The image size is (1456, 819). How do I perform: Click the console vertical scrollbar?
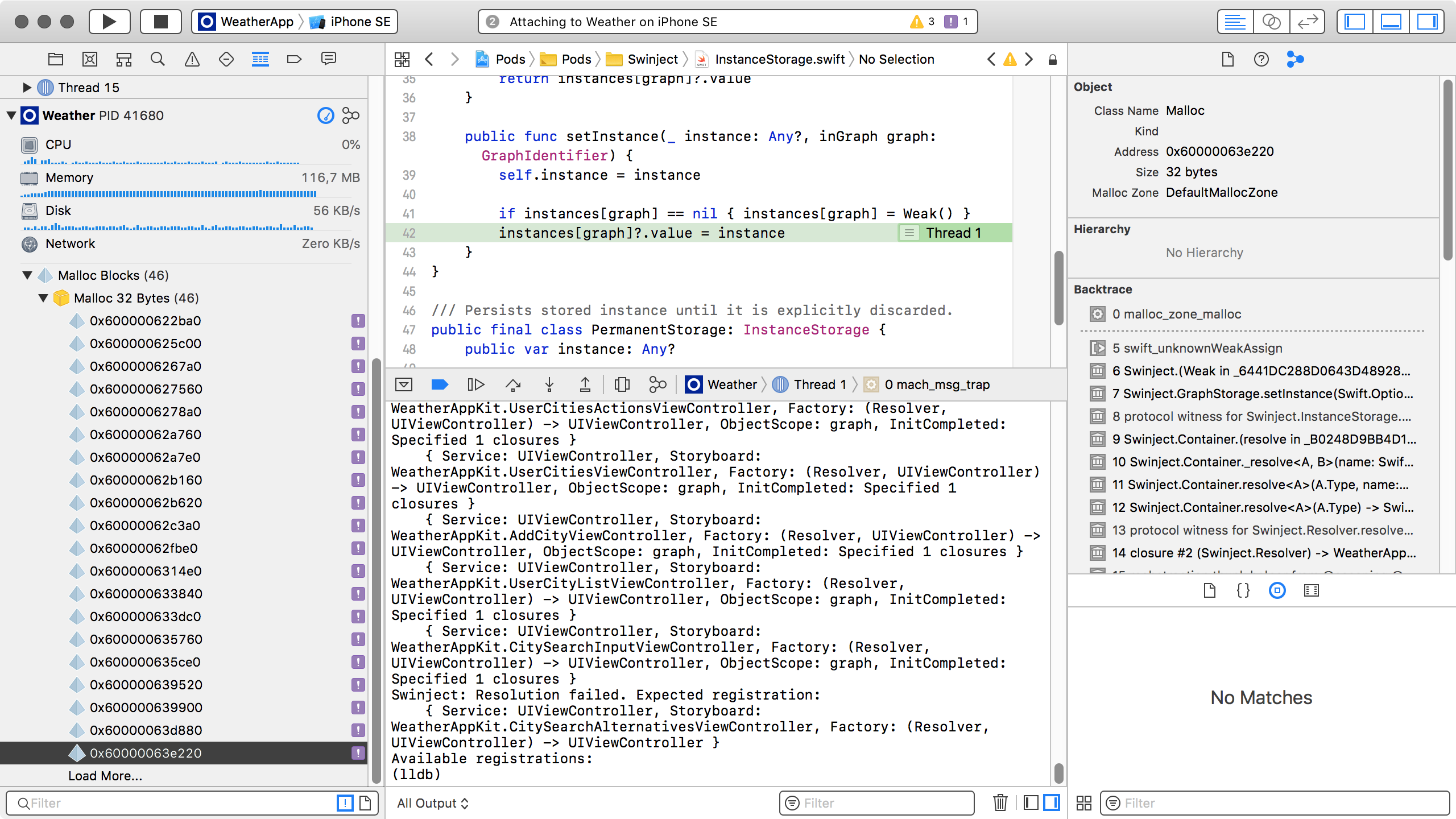coord(1058,772)
